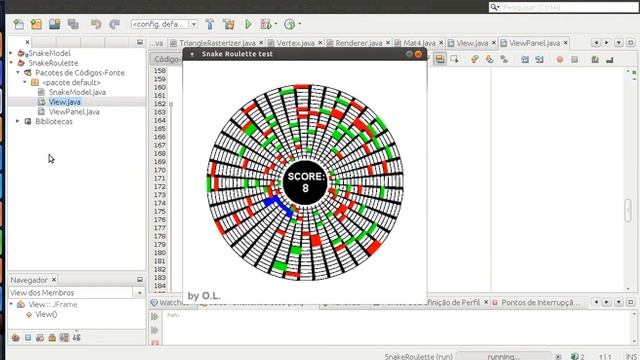Viewport: 640px width, 360px height.
Task: Open Debug Project dropdown arrow
Action: point(276,24)
